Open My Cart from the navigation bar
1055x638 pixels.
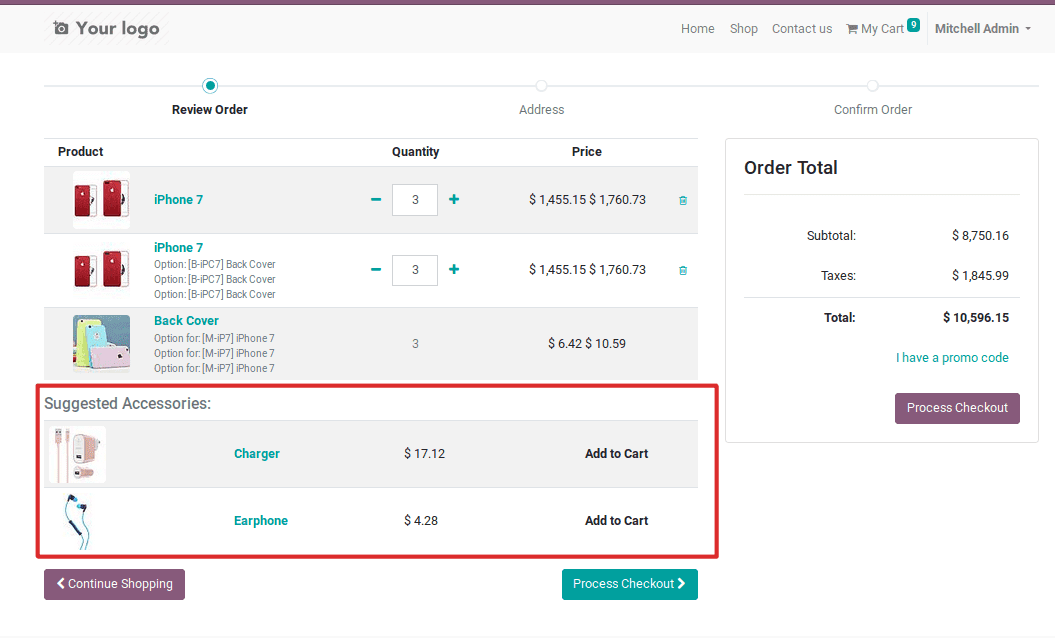coord(882,29)
